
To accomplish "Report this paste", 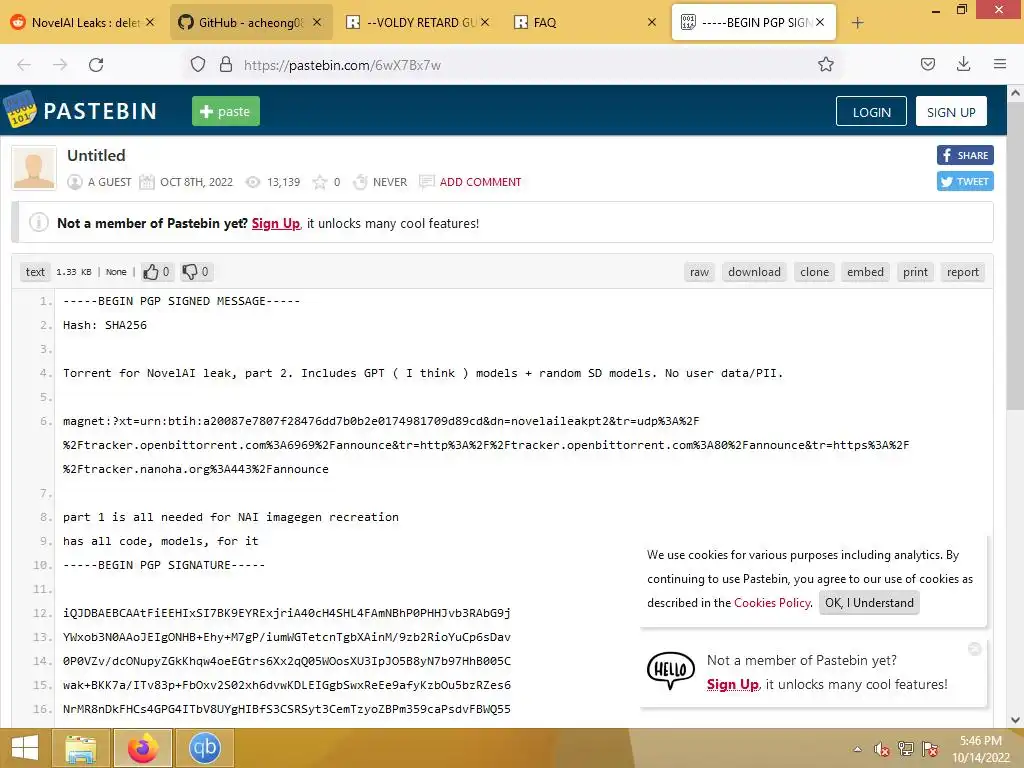I will [963, 272].
